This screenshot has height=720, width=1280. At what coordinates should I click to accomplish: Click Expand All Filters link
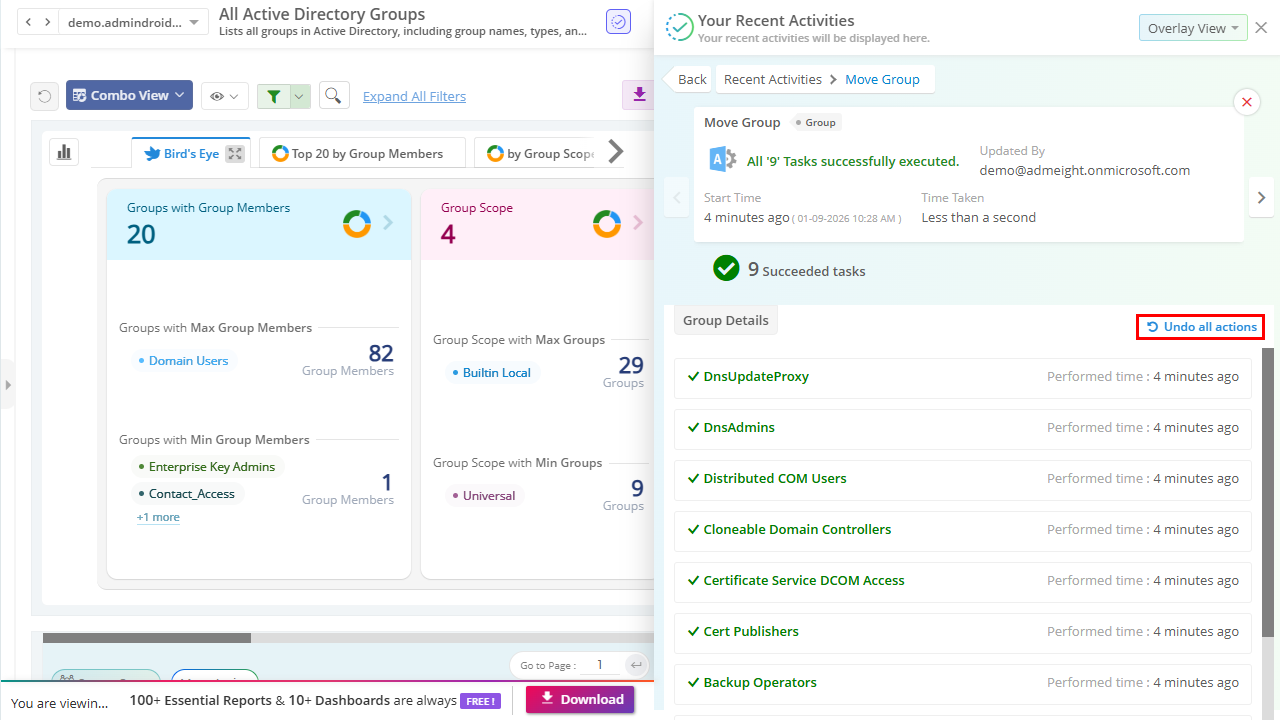[414, 96]
